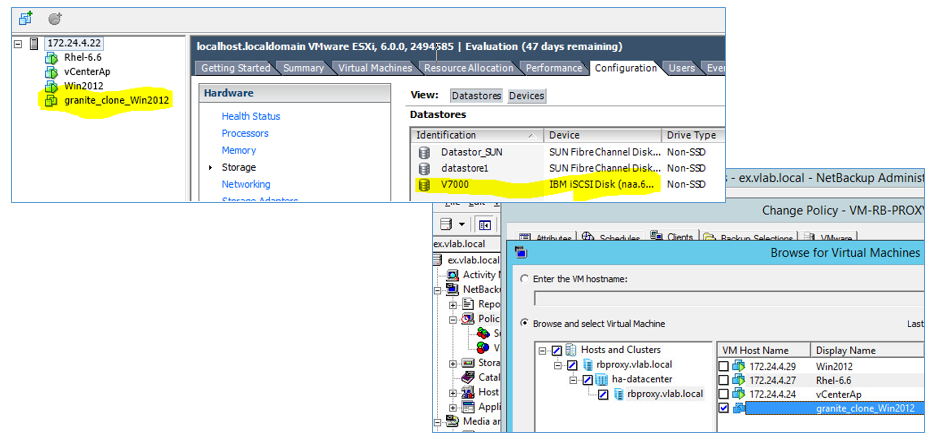The width and height of the screenshot is (938, 441).
Task: Click the Applications icon in NetBackup tree
Action: coord(469,407)
